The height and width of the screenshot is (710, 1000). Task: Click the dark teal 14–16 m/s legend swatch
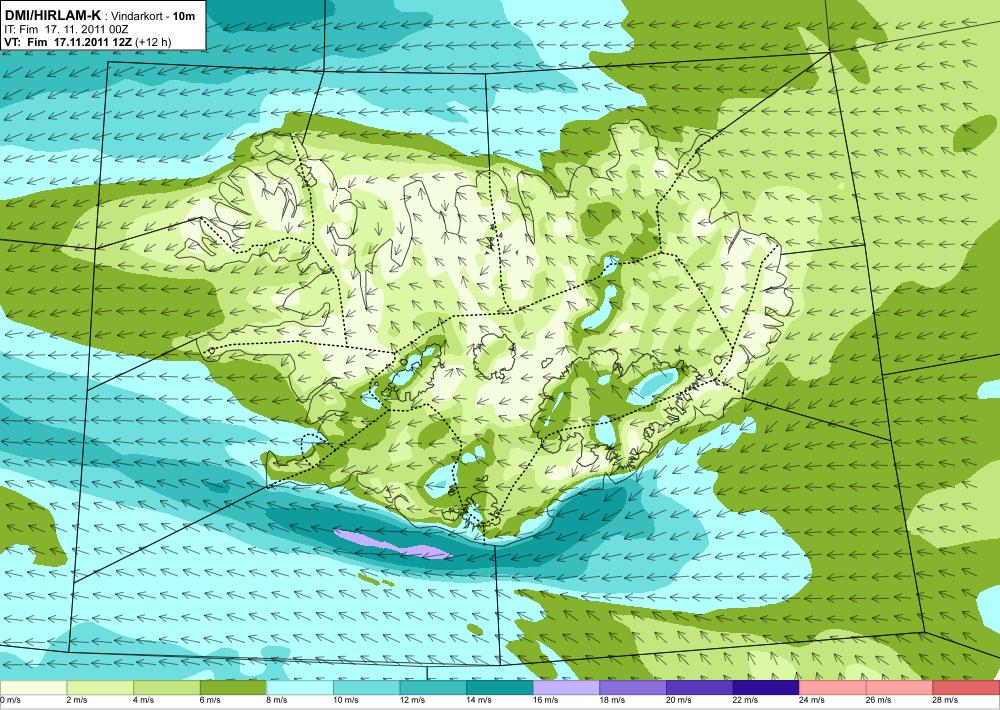pos(499,688)
